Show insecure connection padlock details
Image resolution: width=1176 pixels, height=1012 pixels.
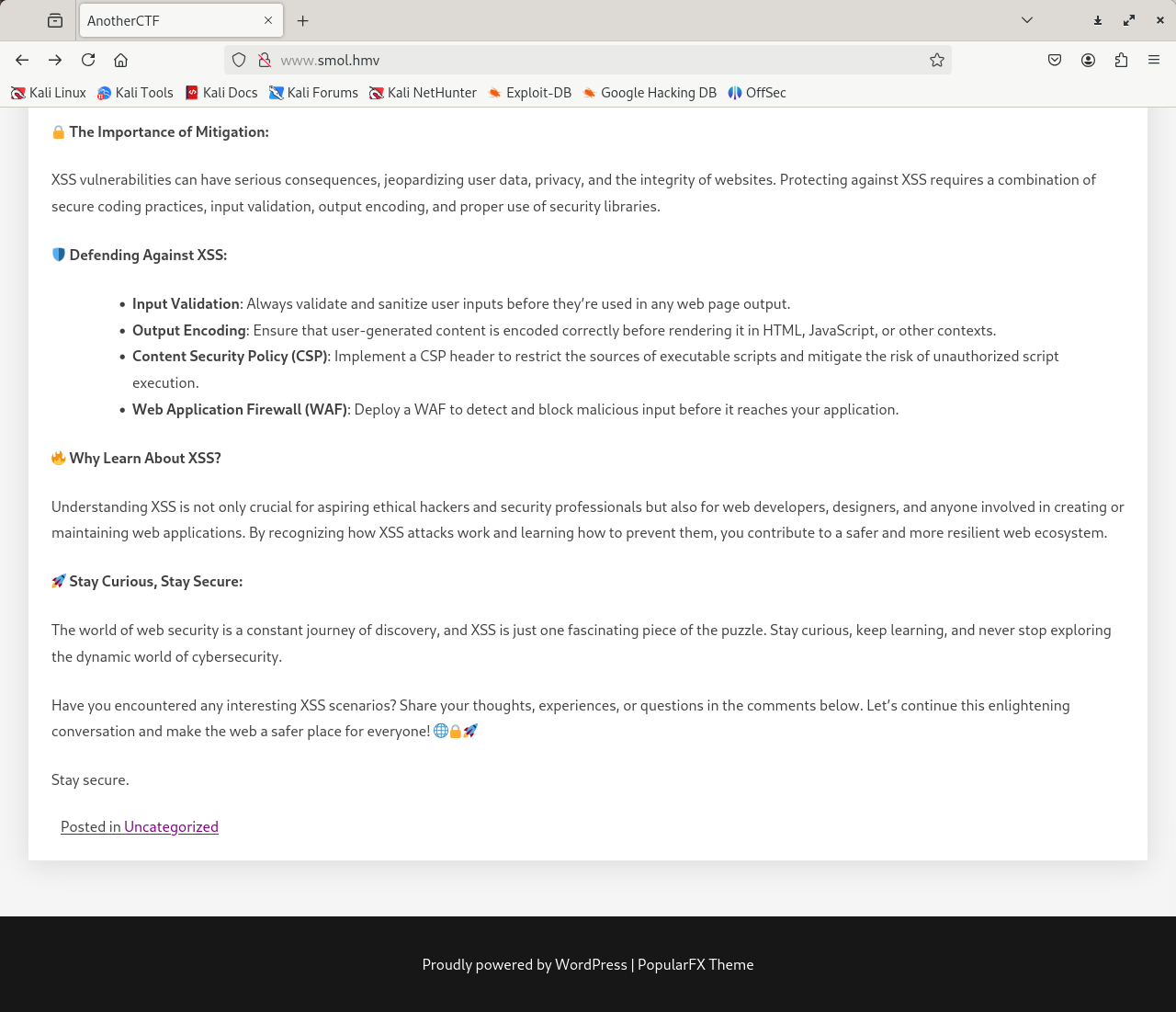(x=265, y=60)
